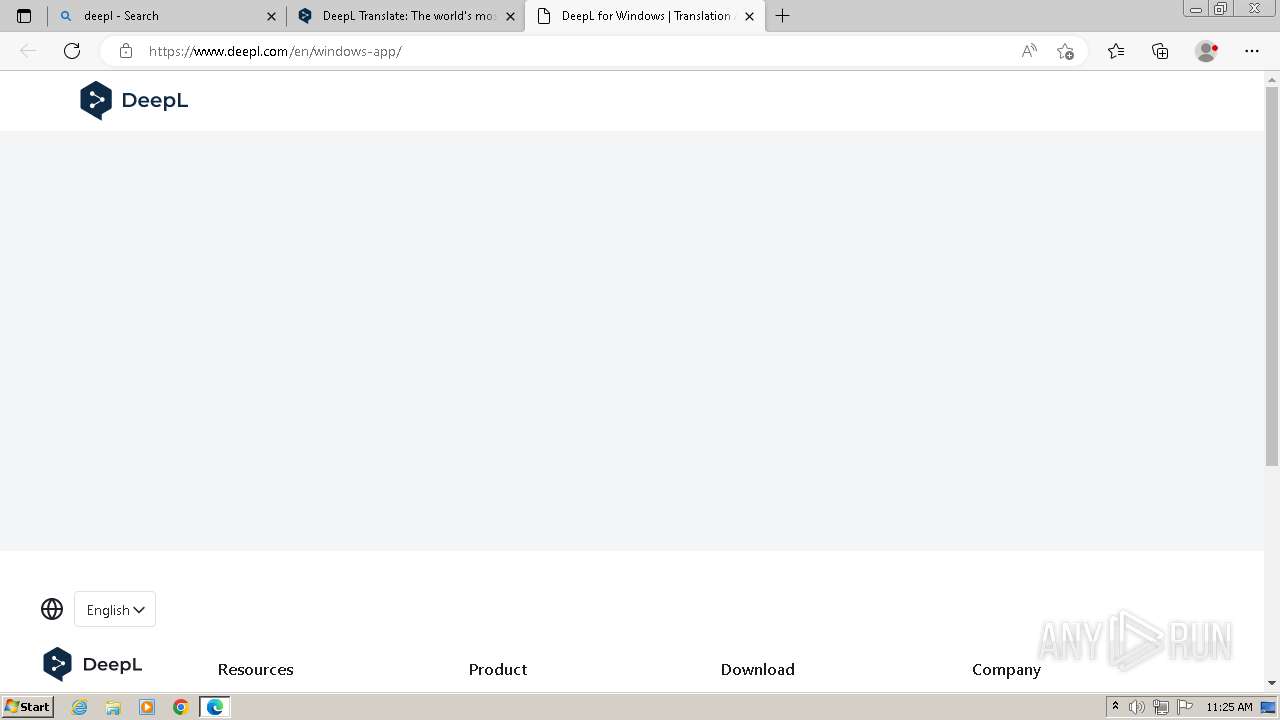Viewport: 1280px width, 720px height.
Task: Go back to previous page
Action: point(28,51)
